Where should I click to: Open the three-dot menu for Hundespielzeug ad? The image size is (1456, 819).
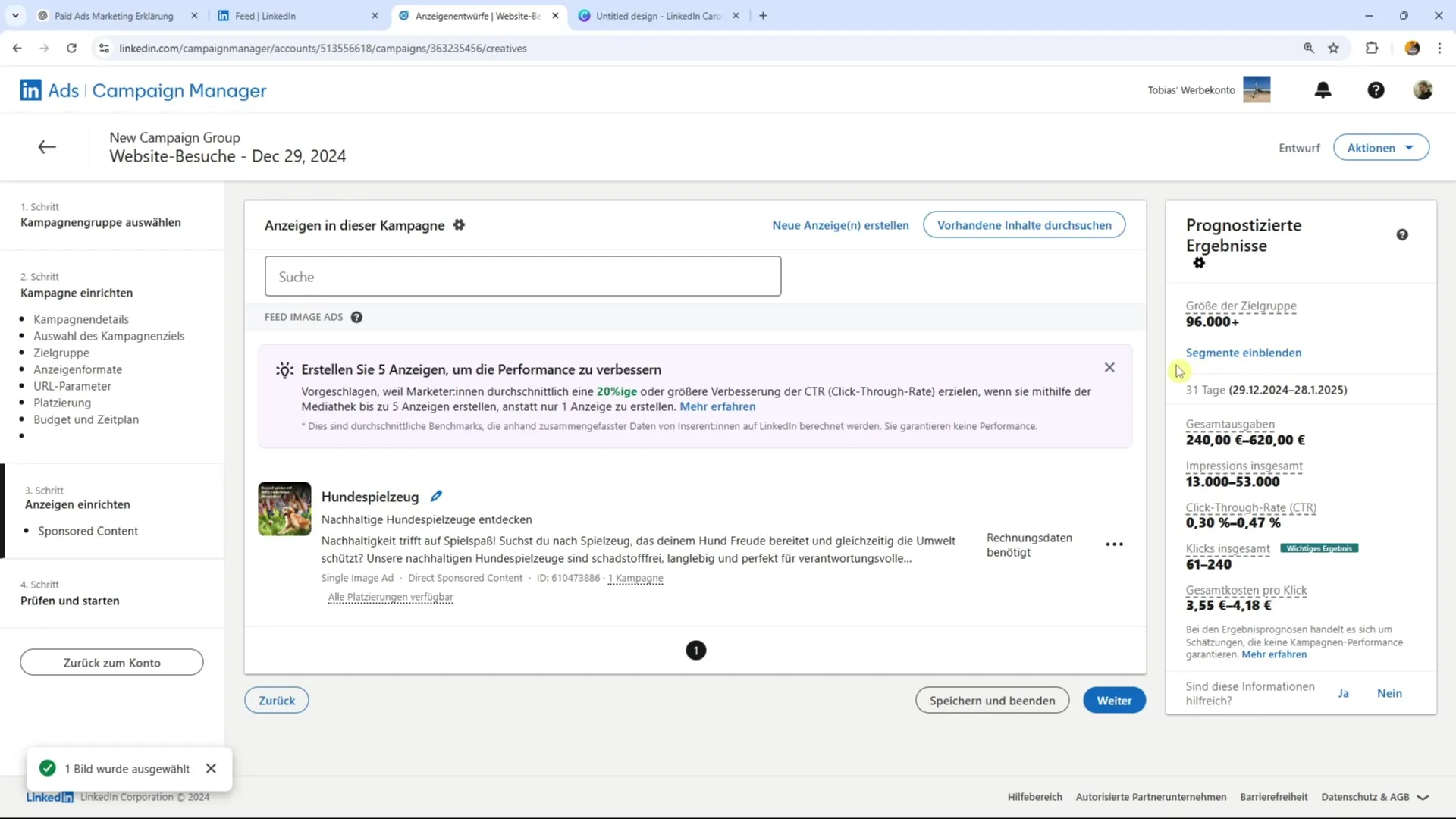pos(1114,544)
